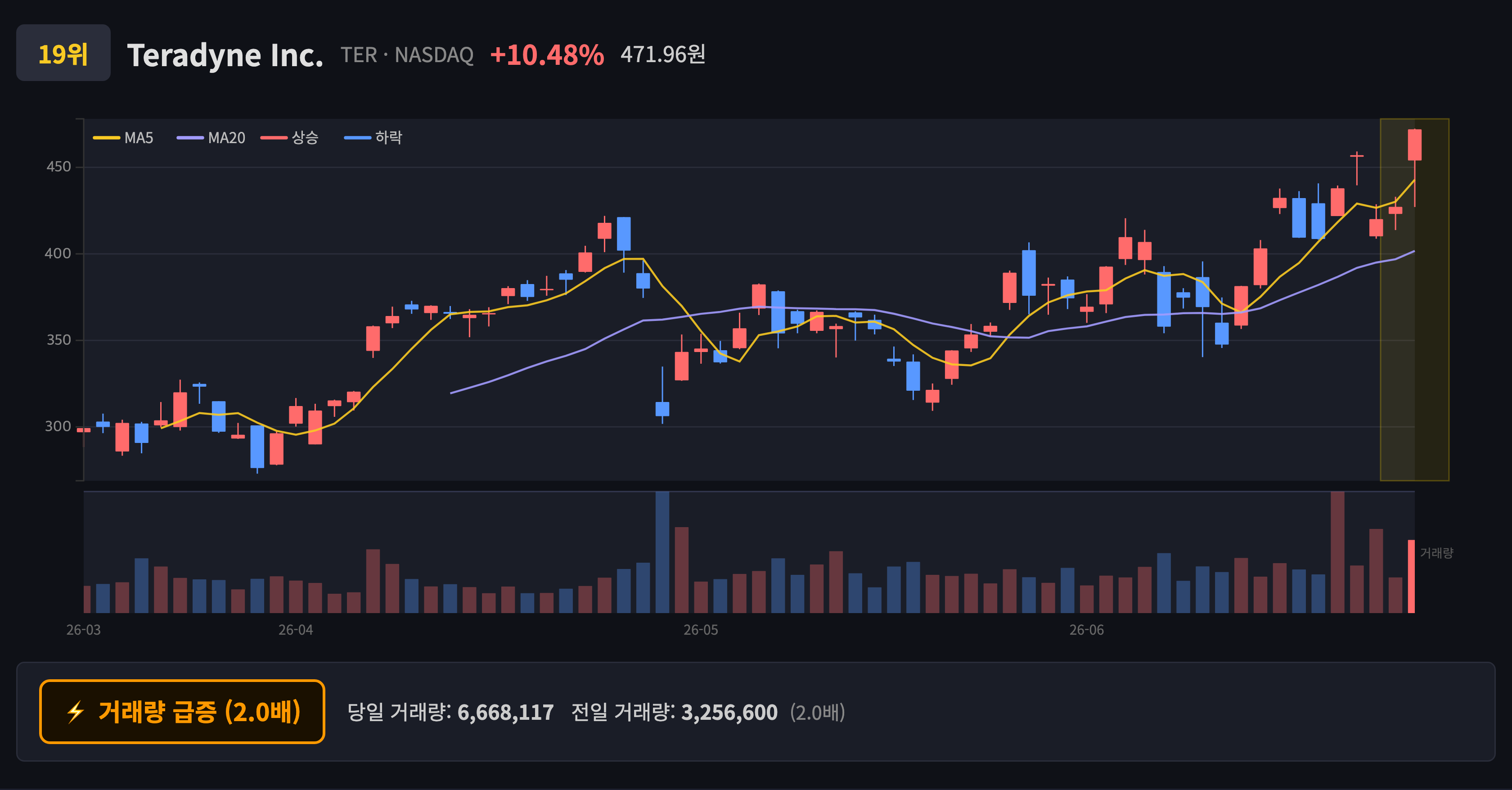Click the 350 y-axis label

click(x=58, y=340)
